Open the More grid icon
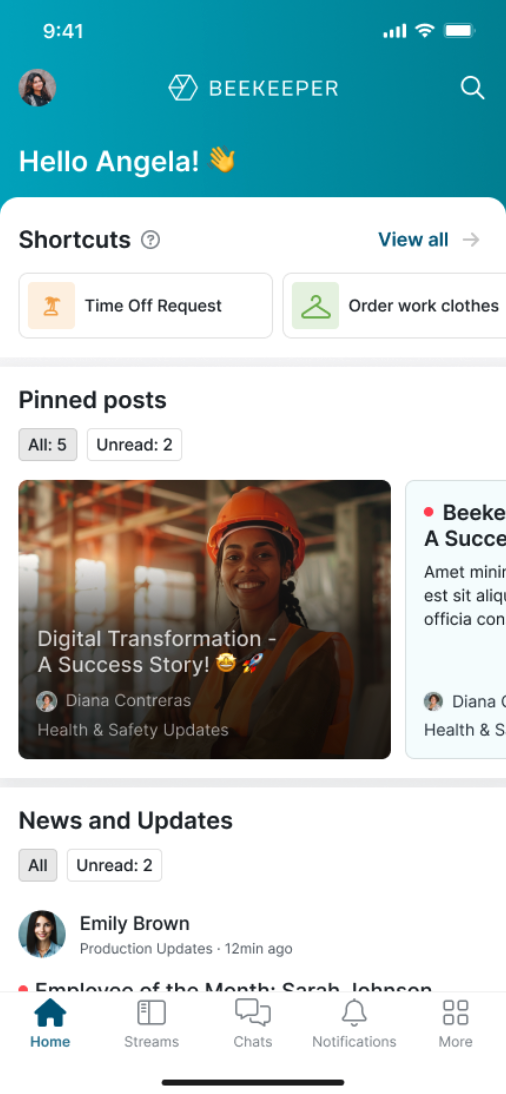Screen dimensions: 506x1094 456,1023
